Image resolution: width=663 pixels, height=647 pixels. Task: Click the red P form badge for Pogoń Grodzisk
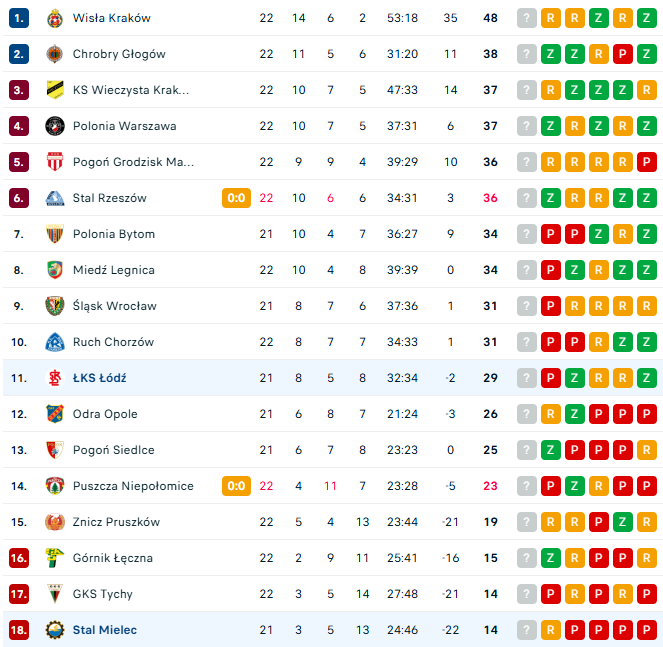coord(646,162)
